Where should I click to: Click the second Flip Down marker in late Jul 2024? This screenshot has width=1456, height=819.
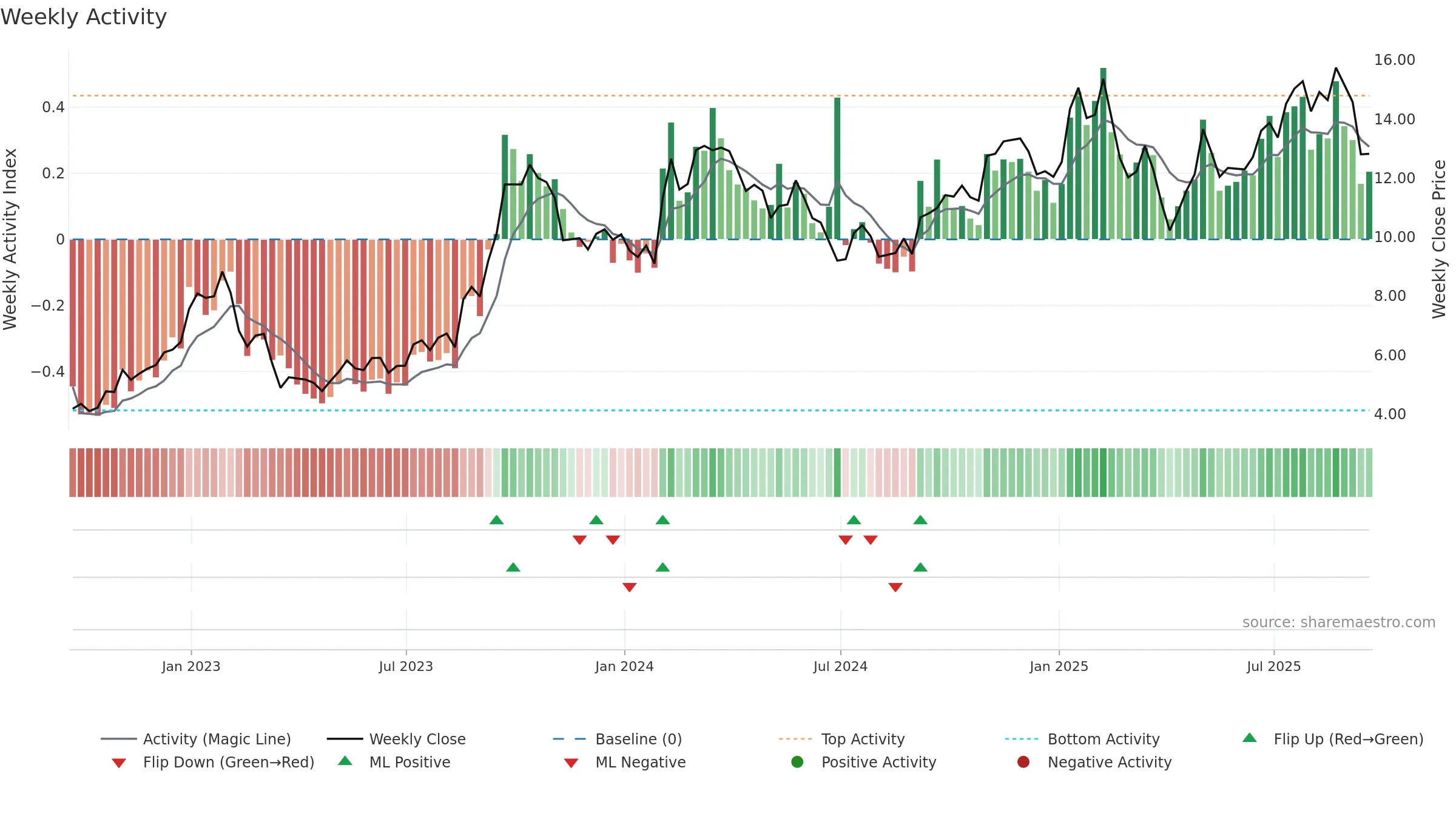pyautogui.click(x=871, y=540)
